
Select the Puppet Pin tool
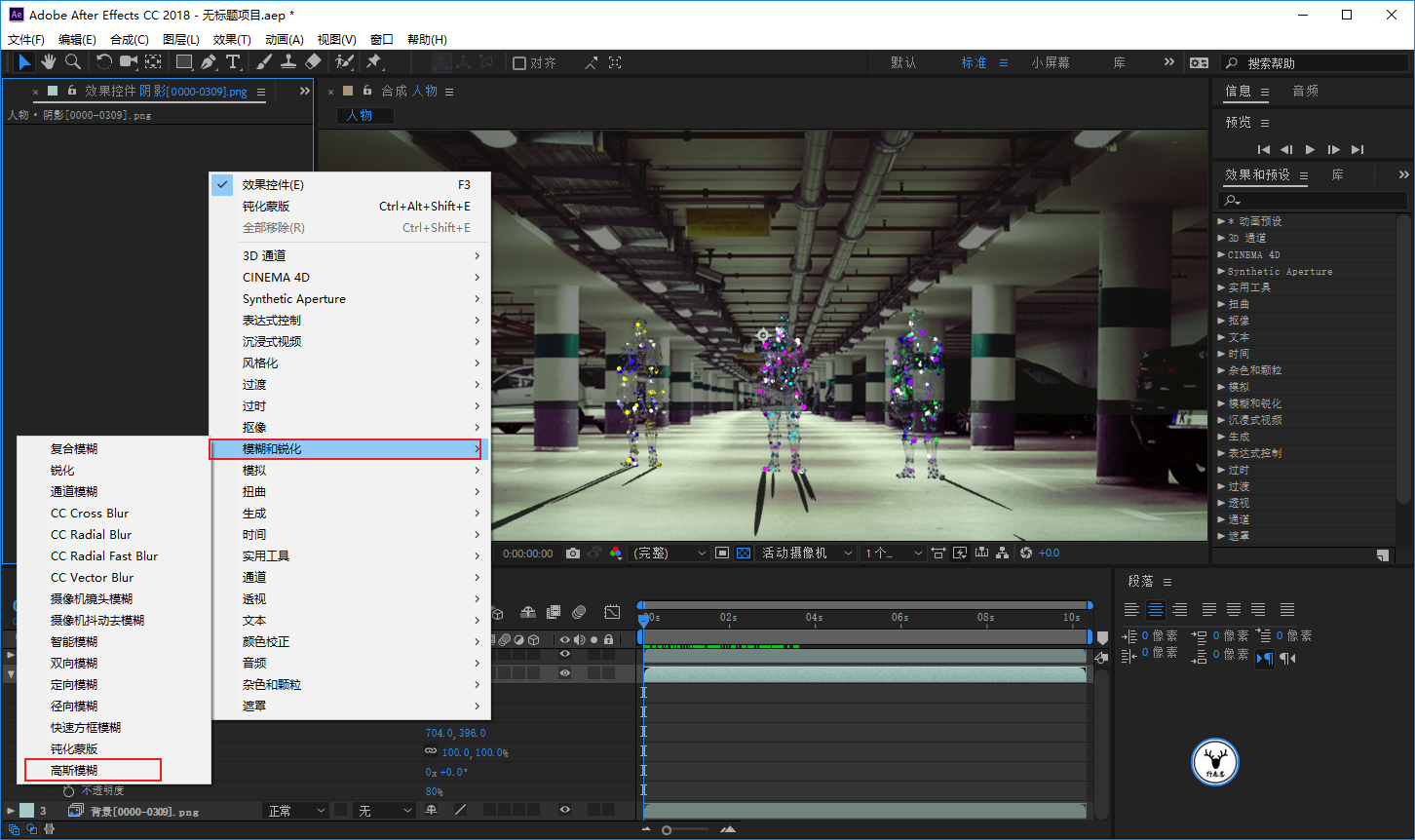point(373,62)
